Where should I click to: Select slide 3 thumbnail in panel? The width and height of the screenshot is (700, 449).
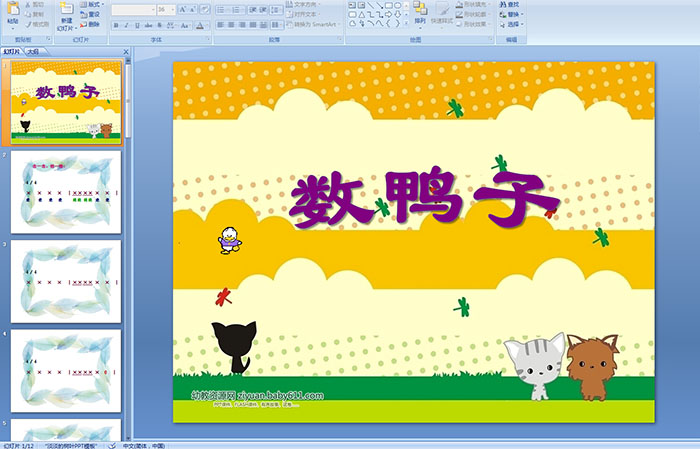pos(66,281)
